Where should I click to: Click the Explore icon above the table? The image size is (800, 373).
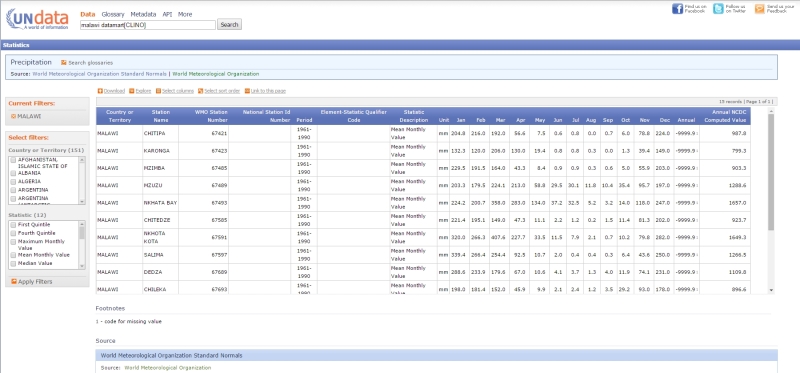(132, 91)
